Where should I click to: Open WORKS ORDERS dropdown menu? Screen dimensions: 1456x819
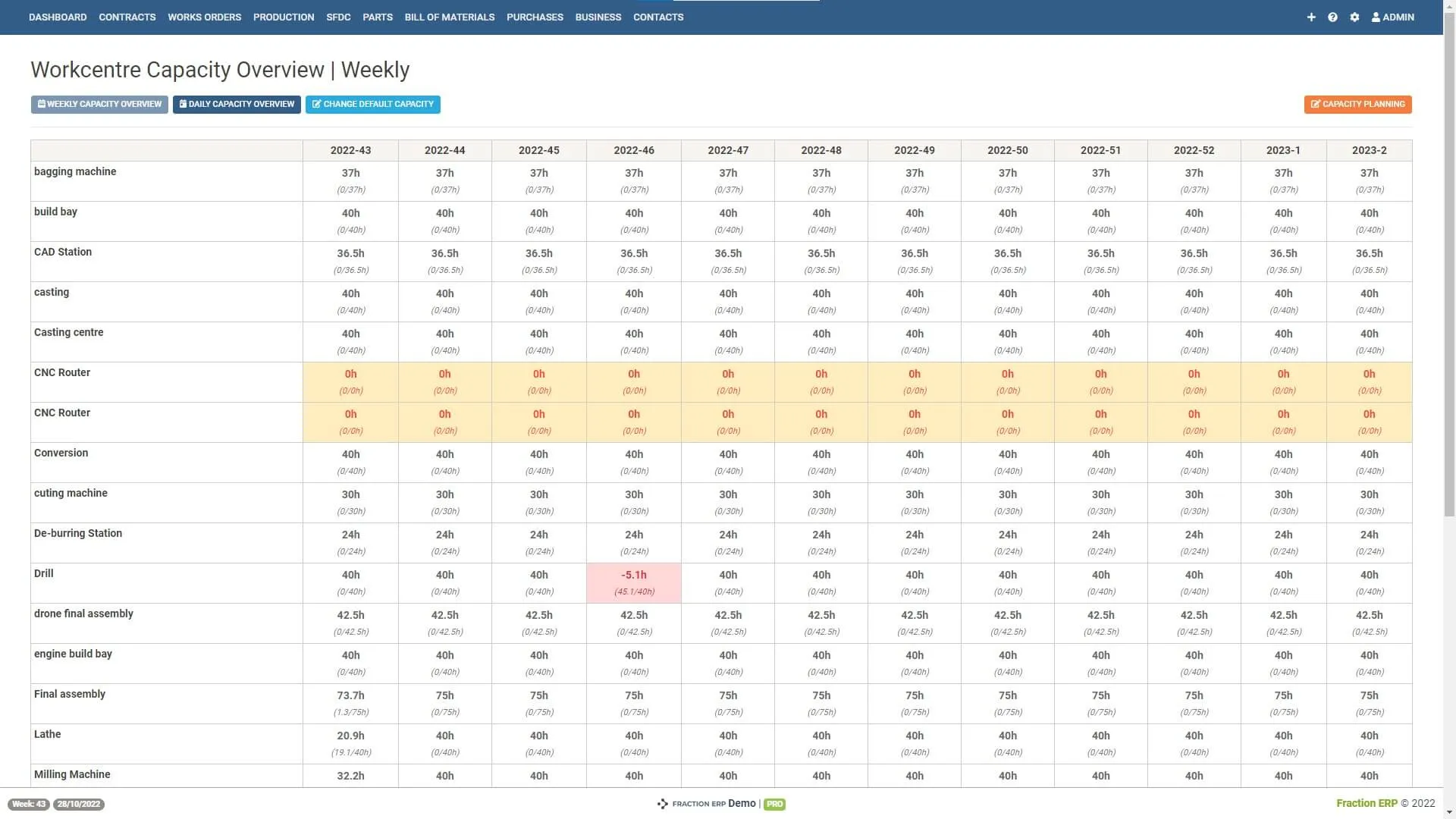[204, 17]
